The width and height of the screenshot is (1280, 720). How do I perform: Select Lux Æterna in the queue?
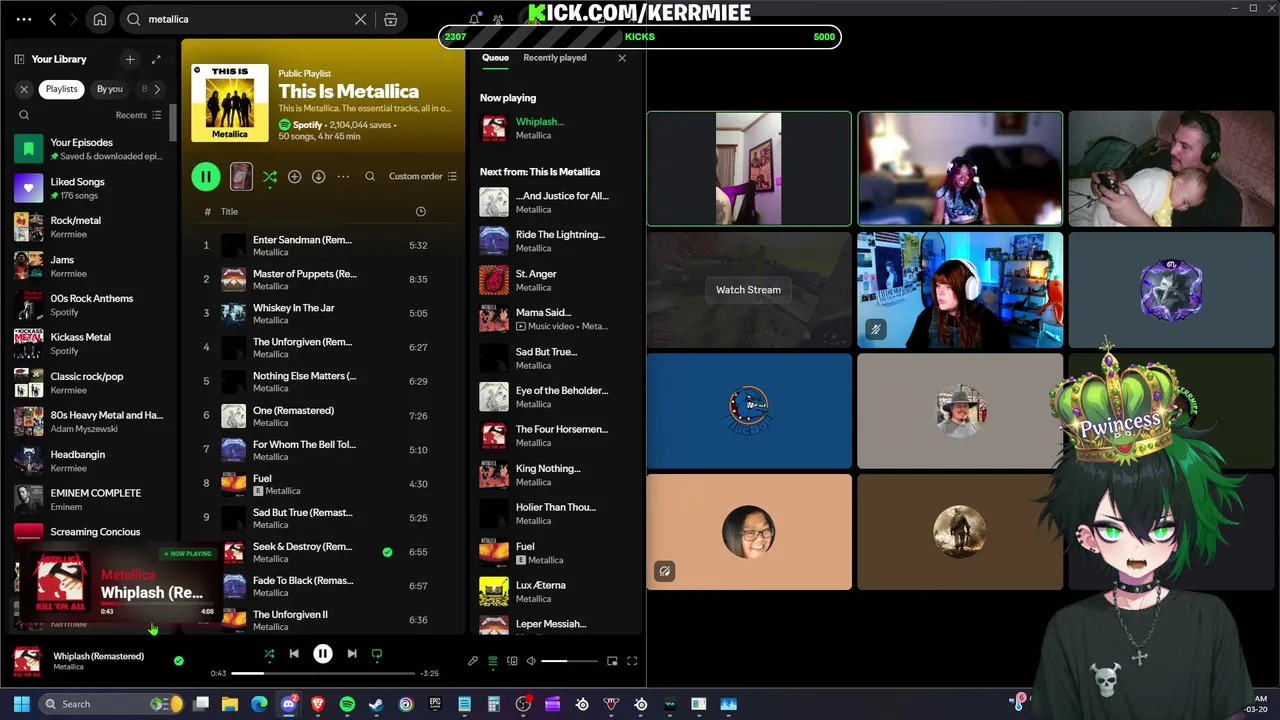pyautogui.click(x=553, y=591)
